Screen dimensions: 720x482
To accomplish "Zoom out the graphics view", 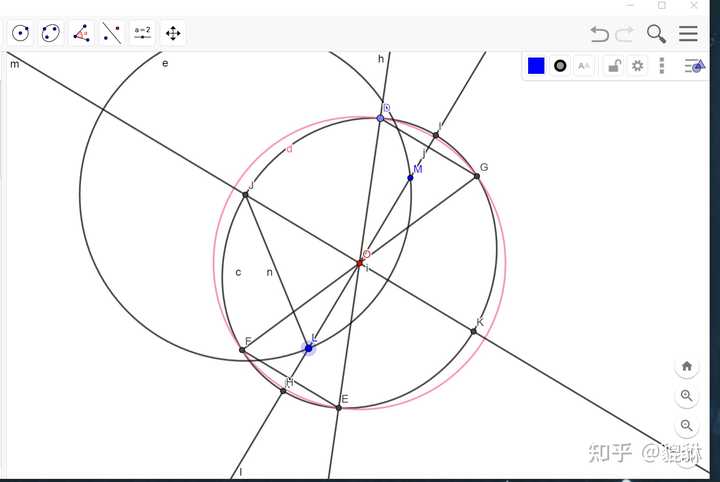I will tap(687, 426).
